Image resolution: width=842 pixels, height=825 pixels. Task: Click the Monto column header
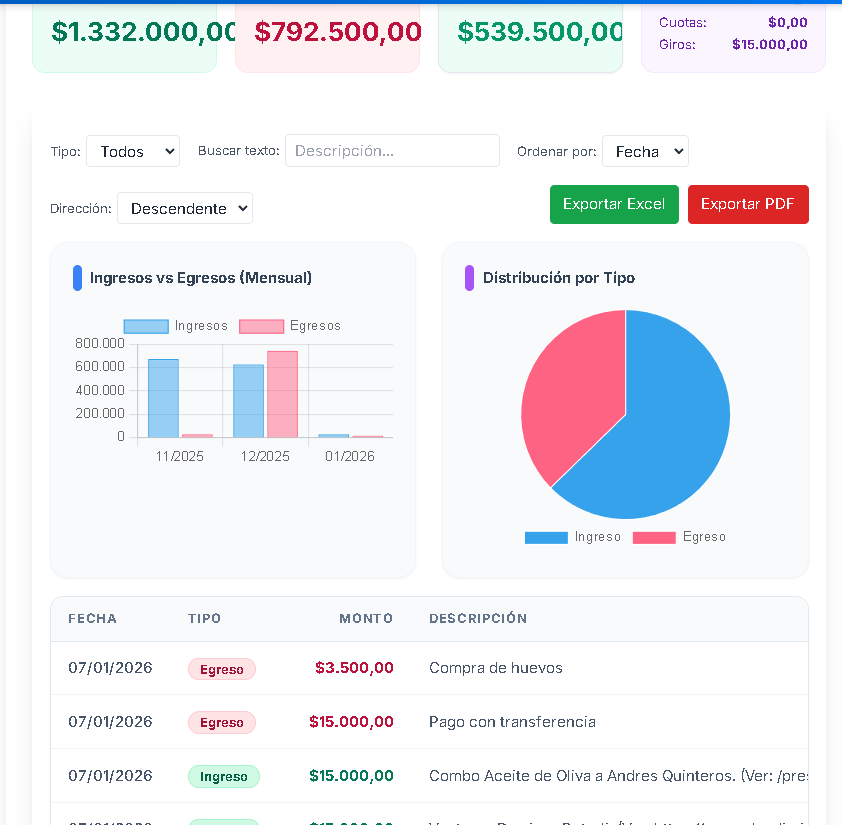pos(366,619)
